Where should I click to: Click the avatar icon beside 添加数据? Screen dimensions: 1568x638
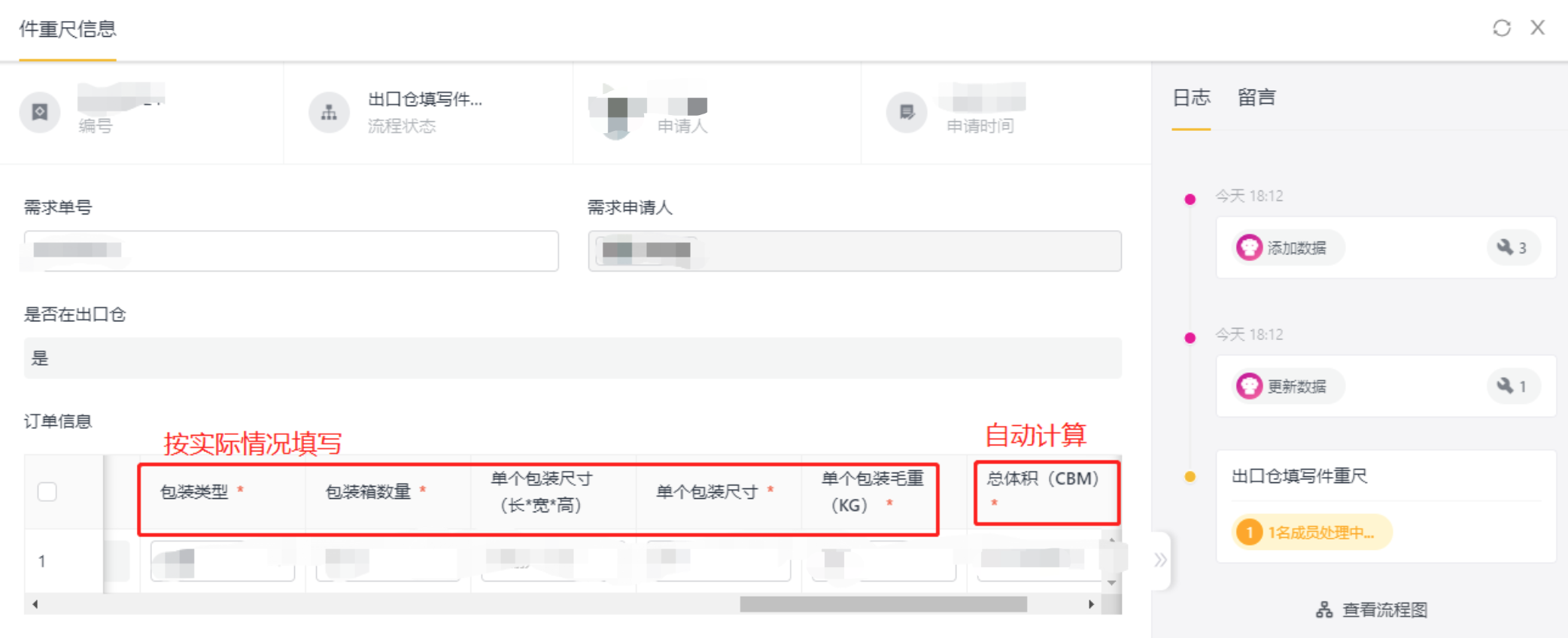[x=1249, y=248]
